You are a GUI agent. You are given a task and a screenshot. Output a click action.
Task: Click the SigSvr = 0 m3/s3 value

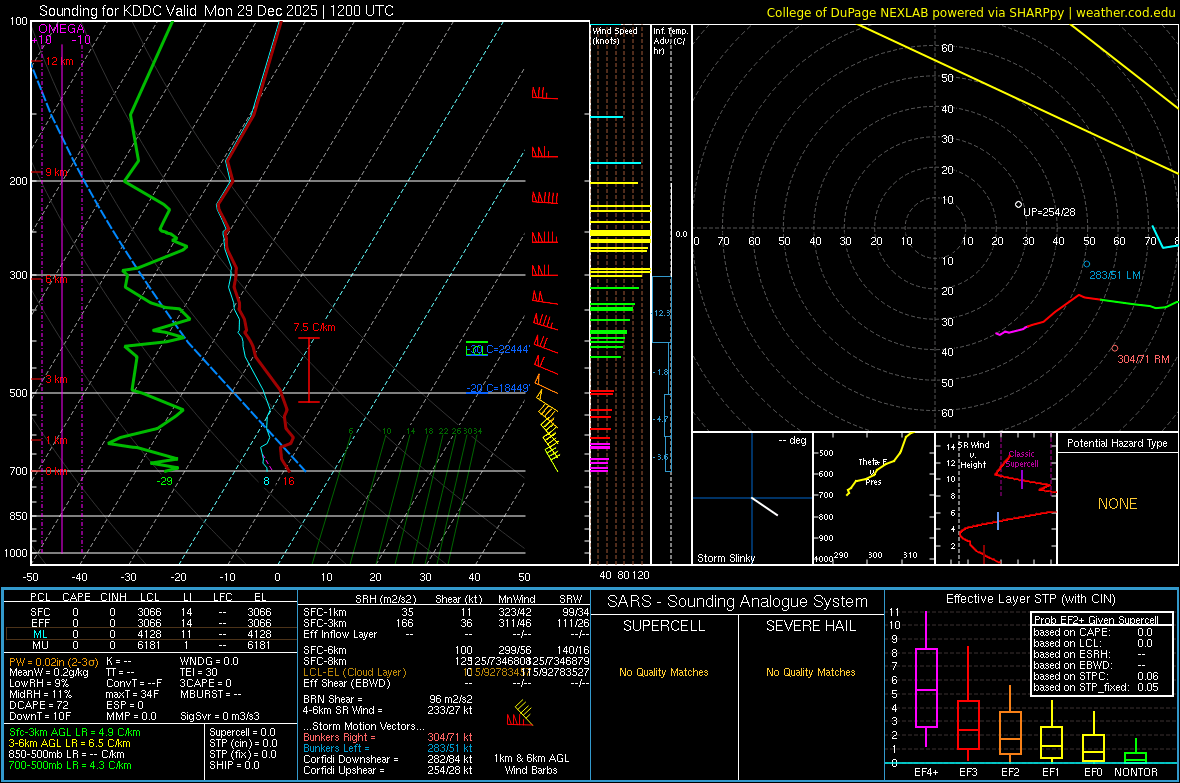220,716
